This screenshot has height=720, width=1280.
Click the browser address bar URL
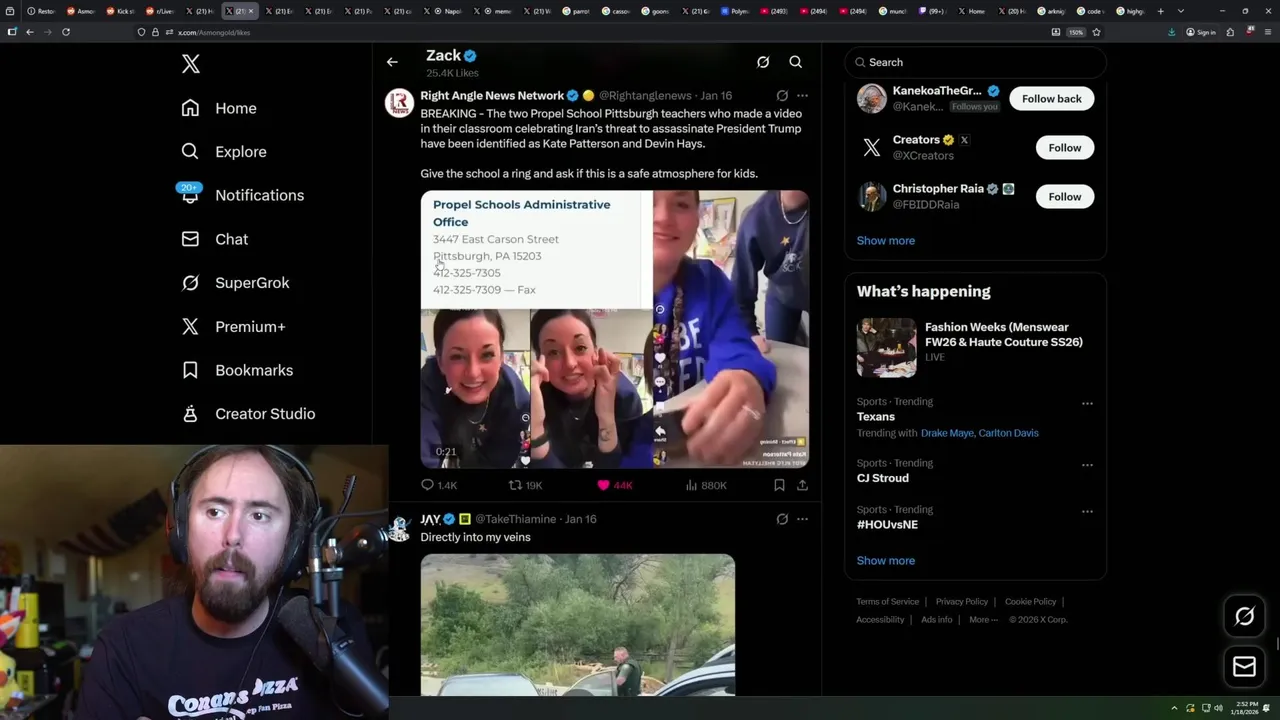tap(214, 32)
